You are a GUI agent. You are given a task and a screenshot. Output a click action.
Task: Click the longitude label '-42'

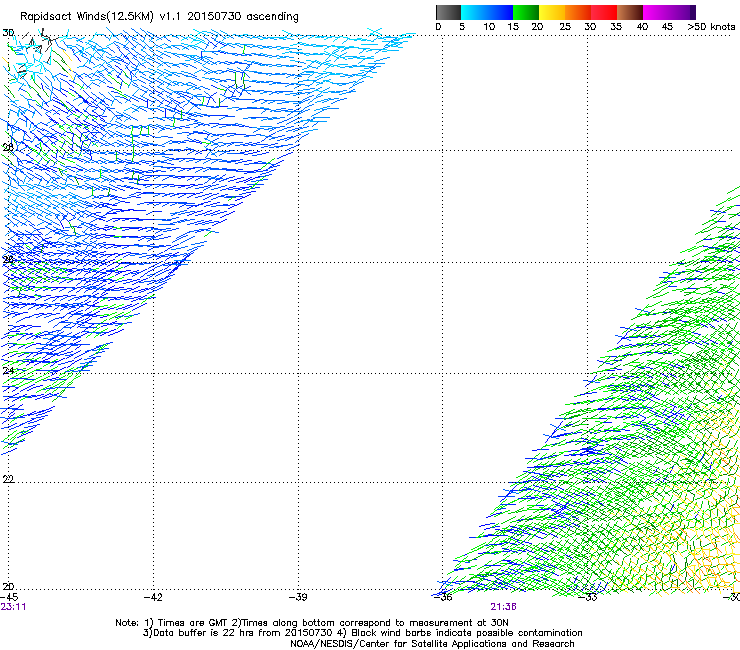[x=153, y=597]
